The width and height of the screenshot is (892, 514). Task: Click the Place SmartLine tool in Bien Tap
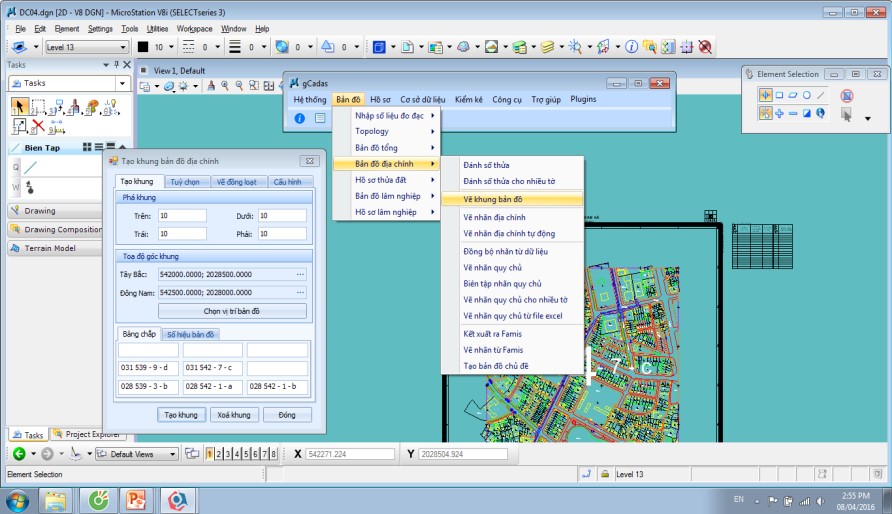30,167
